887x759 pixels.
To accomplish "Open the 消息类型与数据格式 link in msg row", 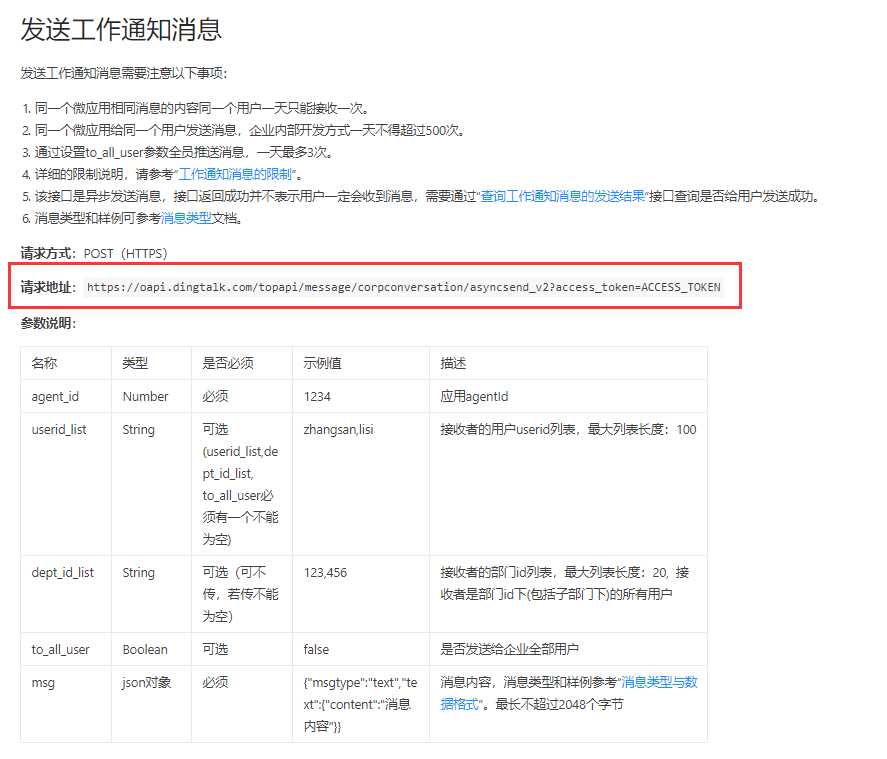I will click(569, 693).
